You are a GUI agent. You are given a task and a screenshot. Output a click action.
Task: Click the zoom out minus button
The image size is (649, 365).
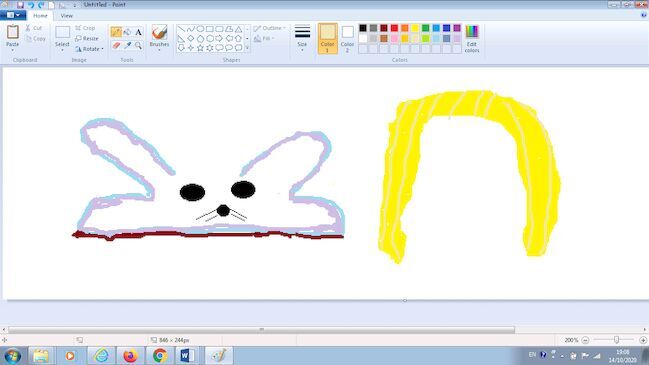(585, 340)
